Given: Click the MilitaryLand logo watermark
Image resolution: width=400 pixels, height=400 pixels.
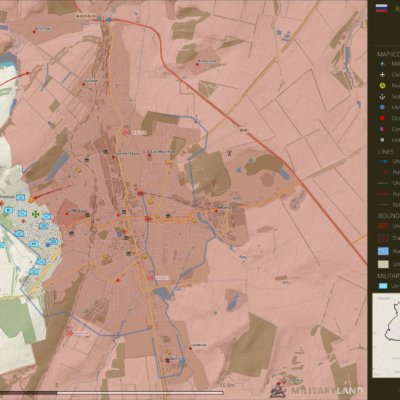Looking at the screenshot, I should pyautogui.click(x=316, y=390).
